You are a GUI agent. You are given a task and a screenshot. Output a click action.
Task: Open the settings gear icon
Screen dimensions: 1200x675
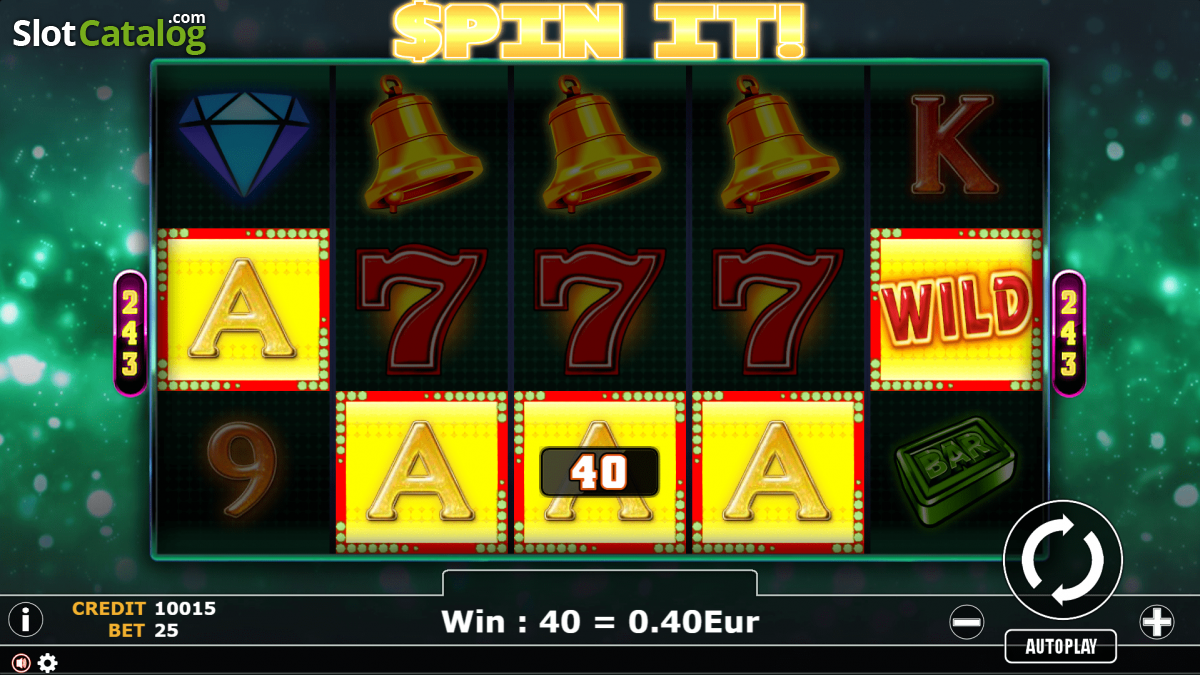47,662
